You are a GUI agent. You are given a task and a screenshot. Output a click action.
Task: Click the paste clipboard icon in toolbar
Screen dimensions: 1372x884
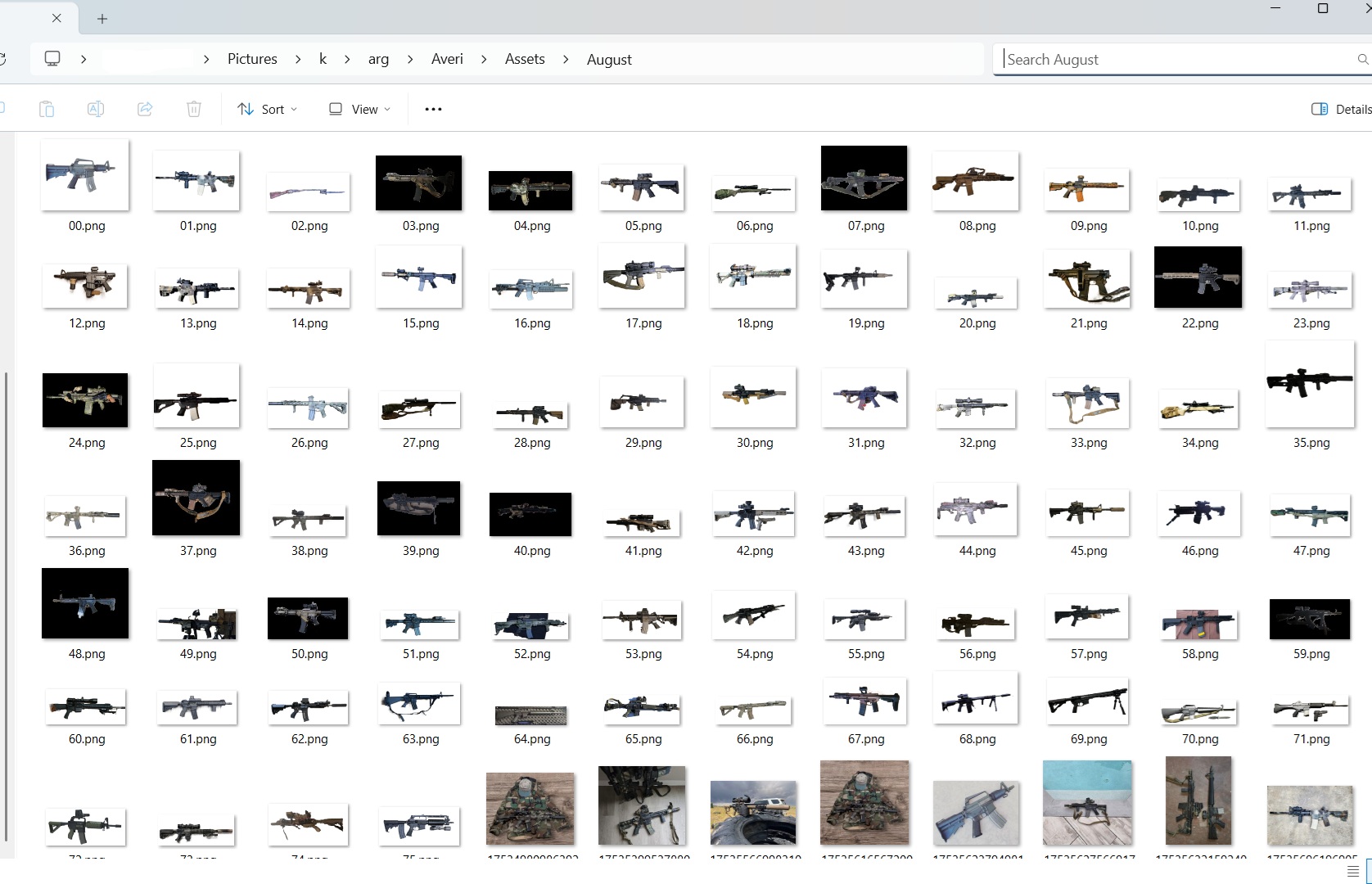[47, 109]
